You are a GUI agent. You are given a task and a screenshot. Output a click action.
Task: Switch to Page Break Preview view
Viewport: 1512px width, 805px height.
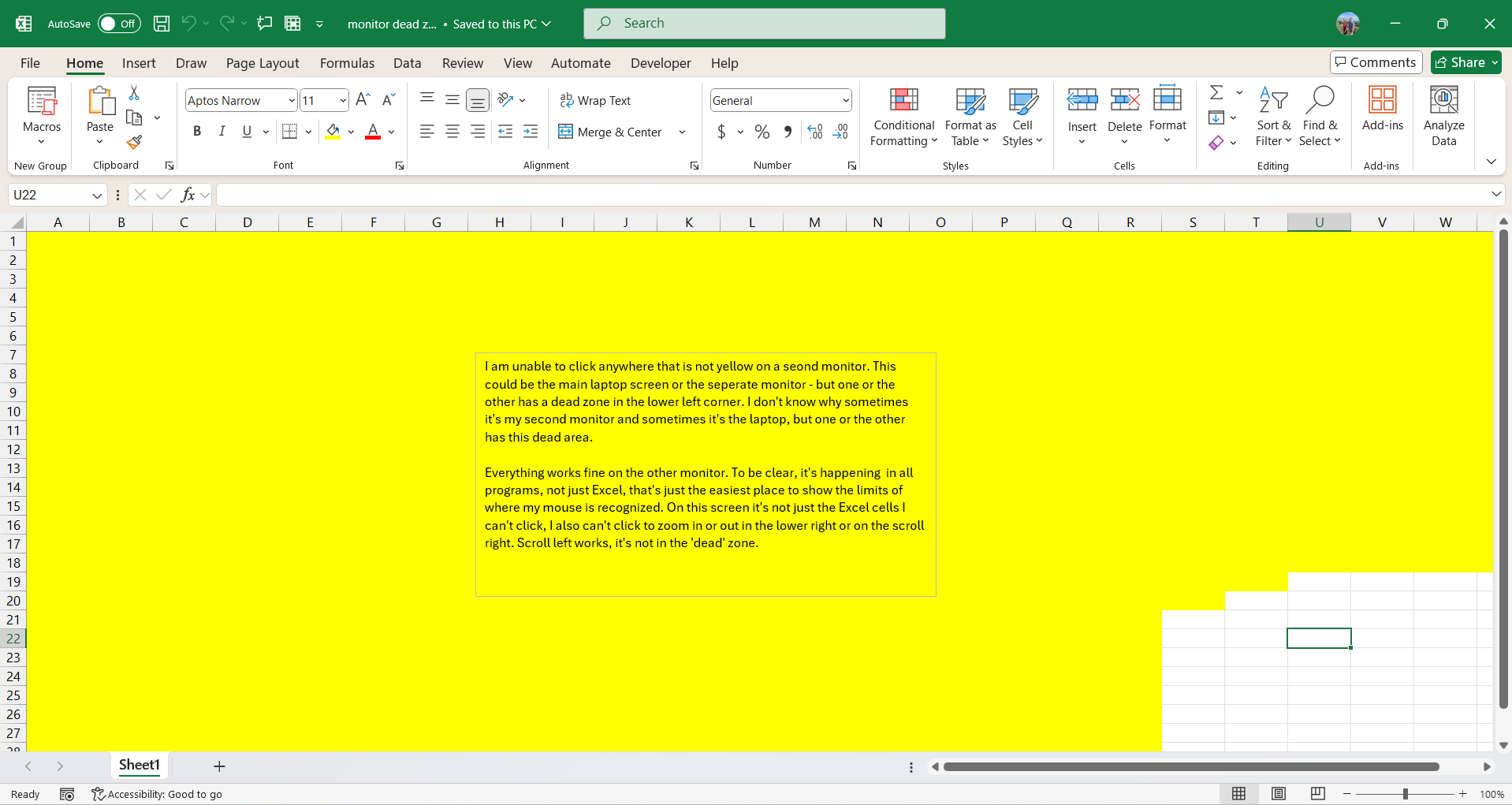click(1317, 794)
